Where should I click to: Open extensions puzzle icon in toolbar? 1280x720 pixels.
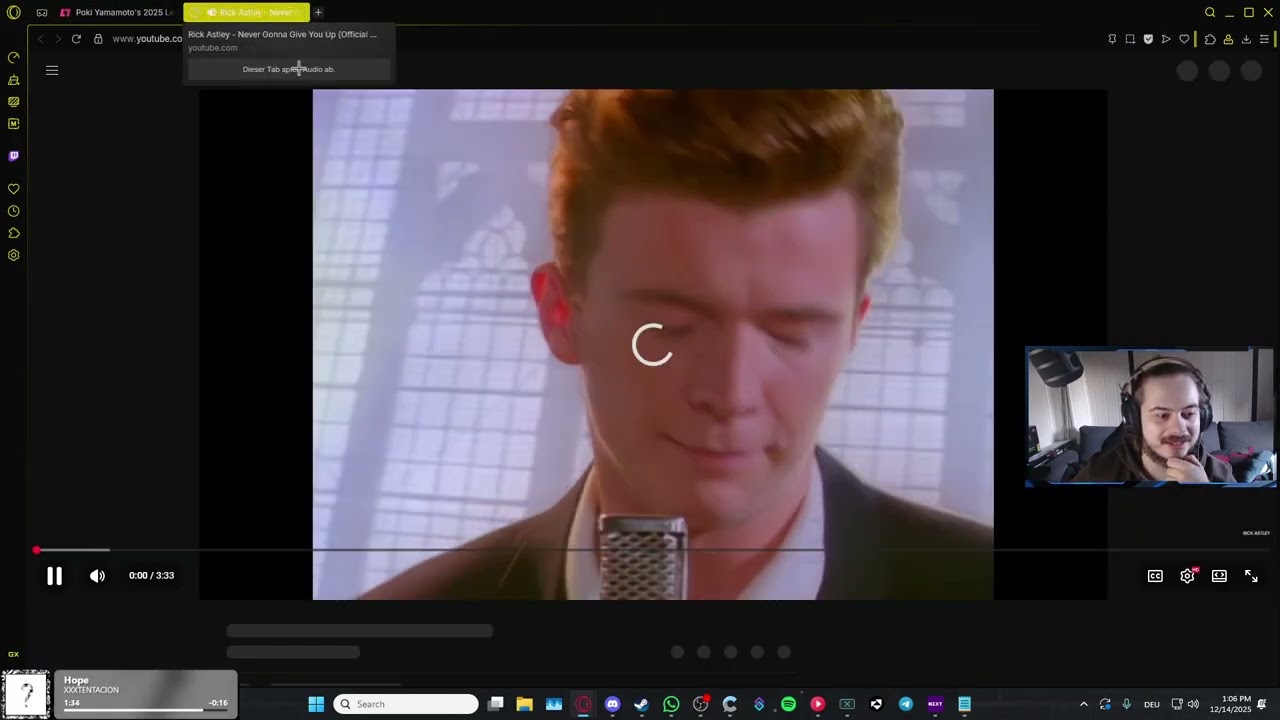point(1210,39)
